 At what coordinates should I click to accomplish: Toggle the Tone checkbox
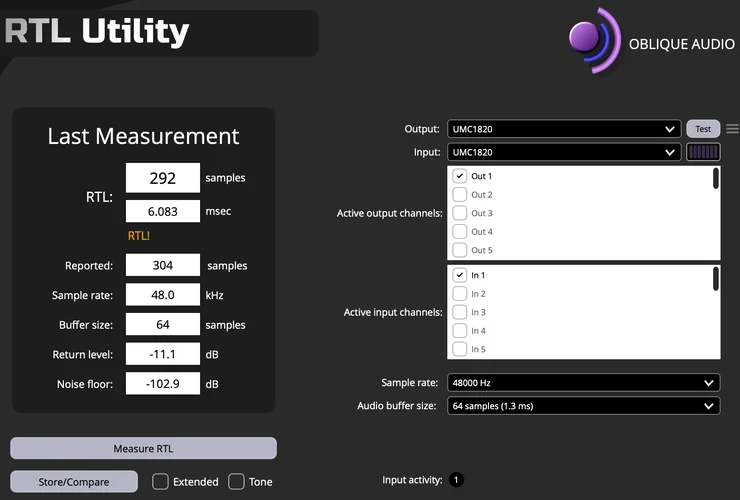click(236, 482)
